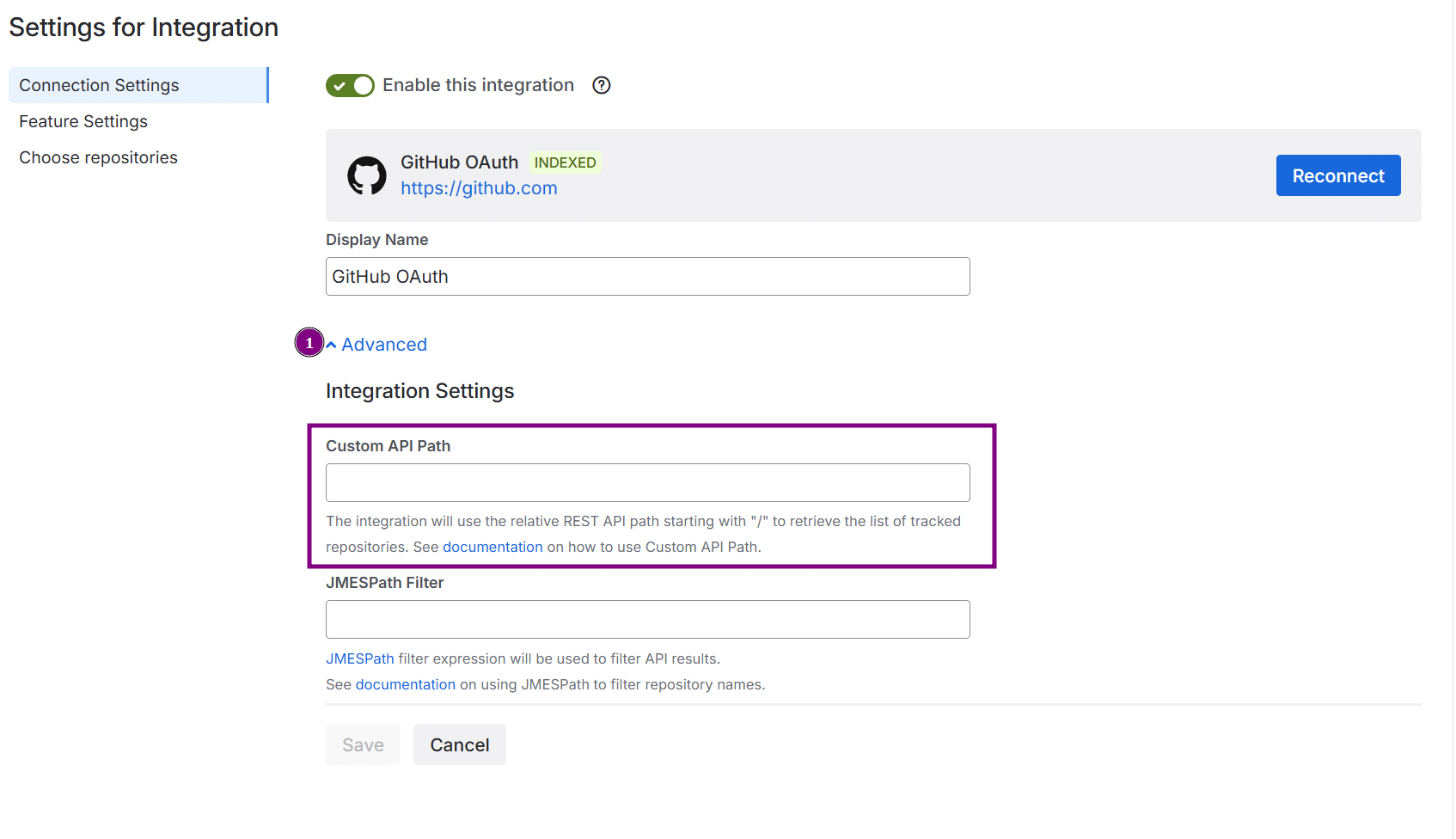Open documentation link for Custom API Path

click(x=492, y=547)
